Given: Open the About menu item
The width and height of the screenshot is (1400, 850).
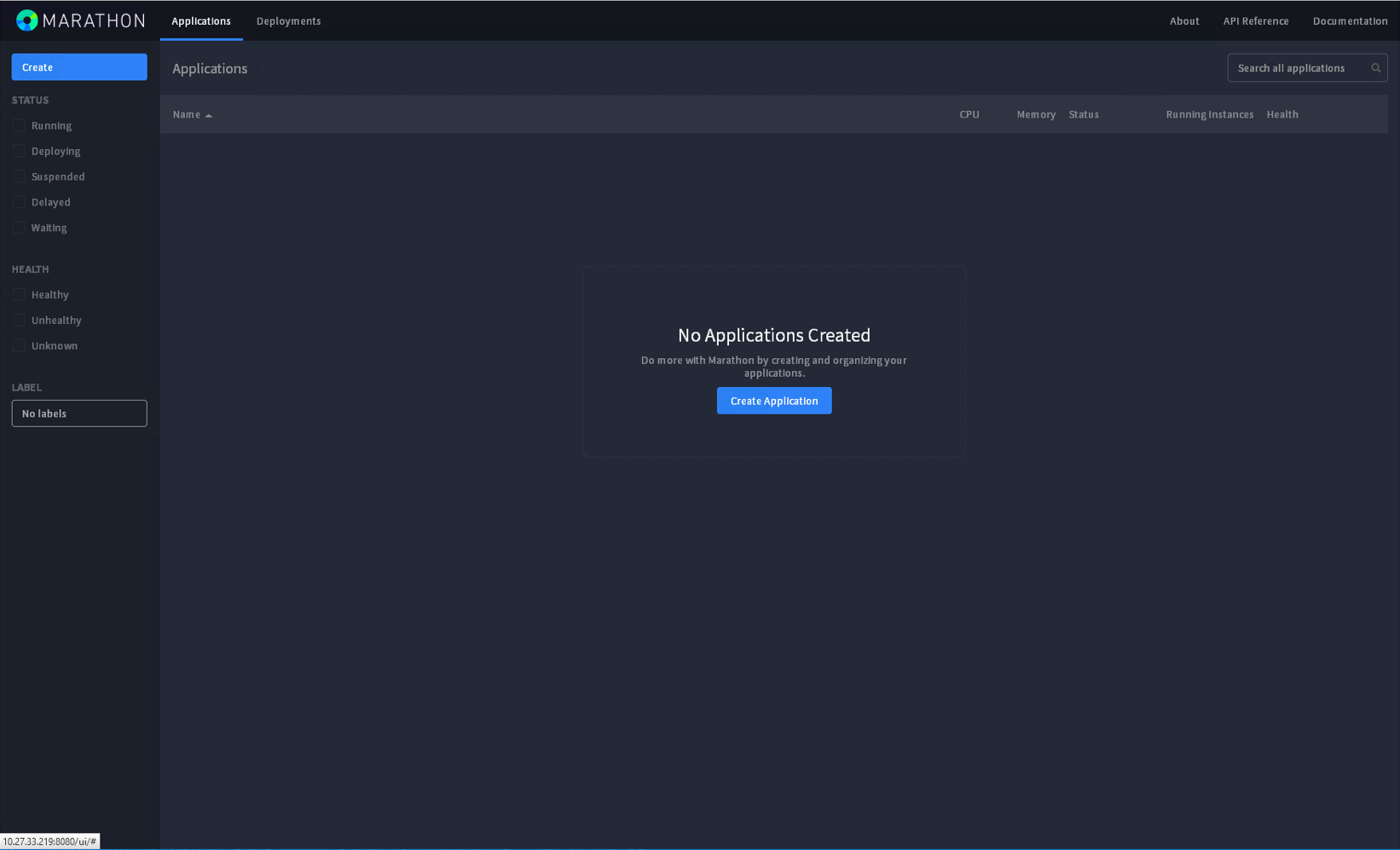Looking at the screenshot, I should [1183, 21].
